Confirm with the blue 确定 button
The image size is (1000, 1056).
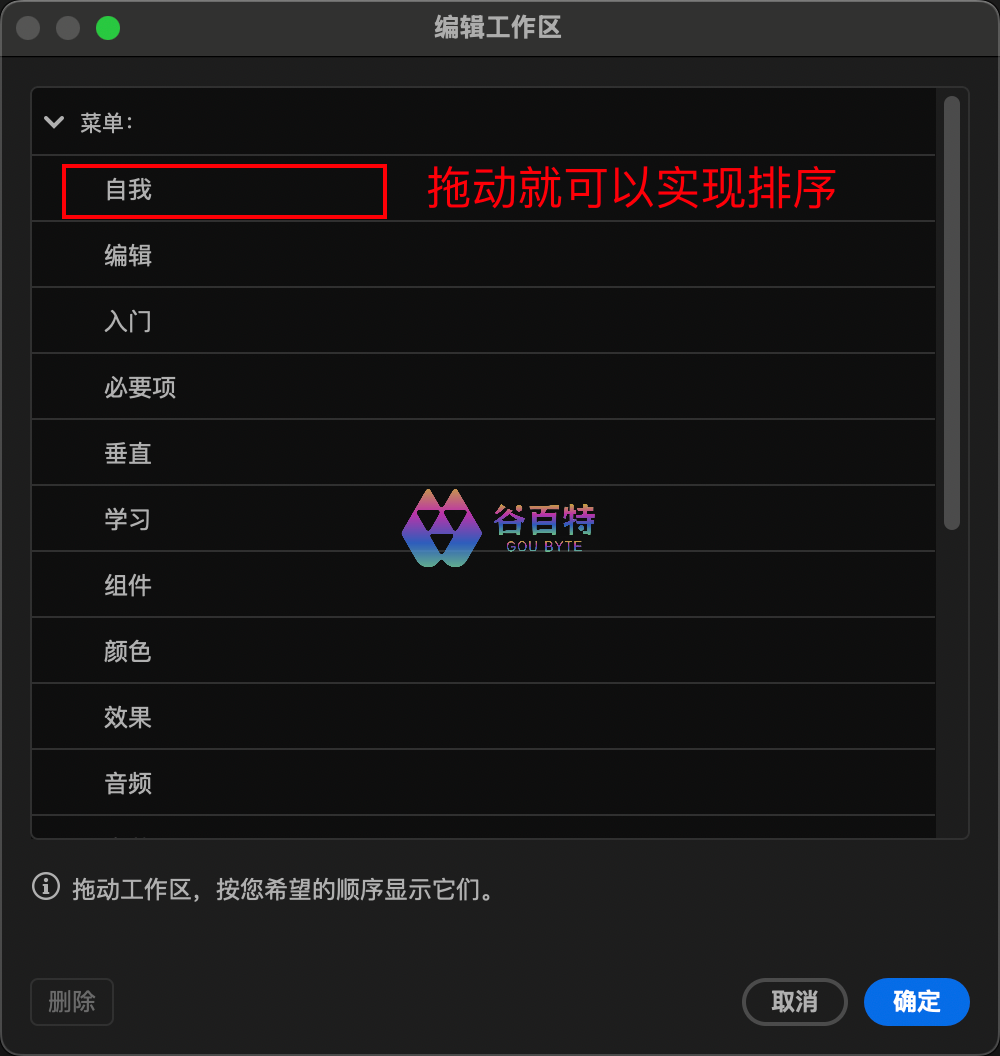point(916,1001)
